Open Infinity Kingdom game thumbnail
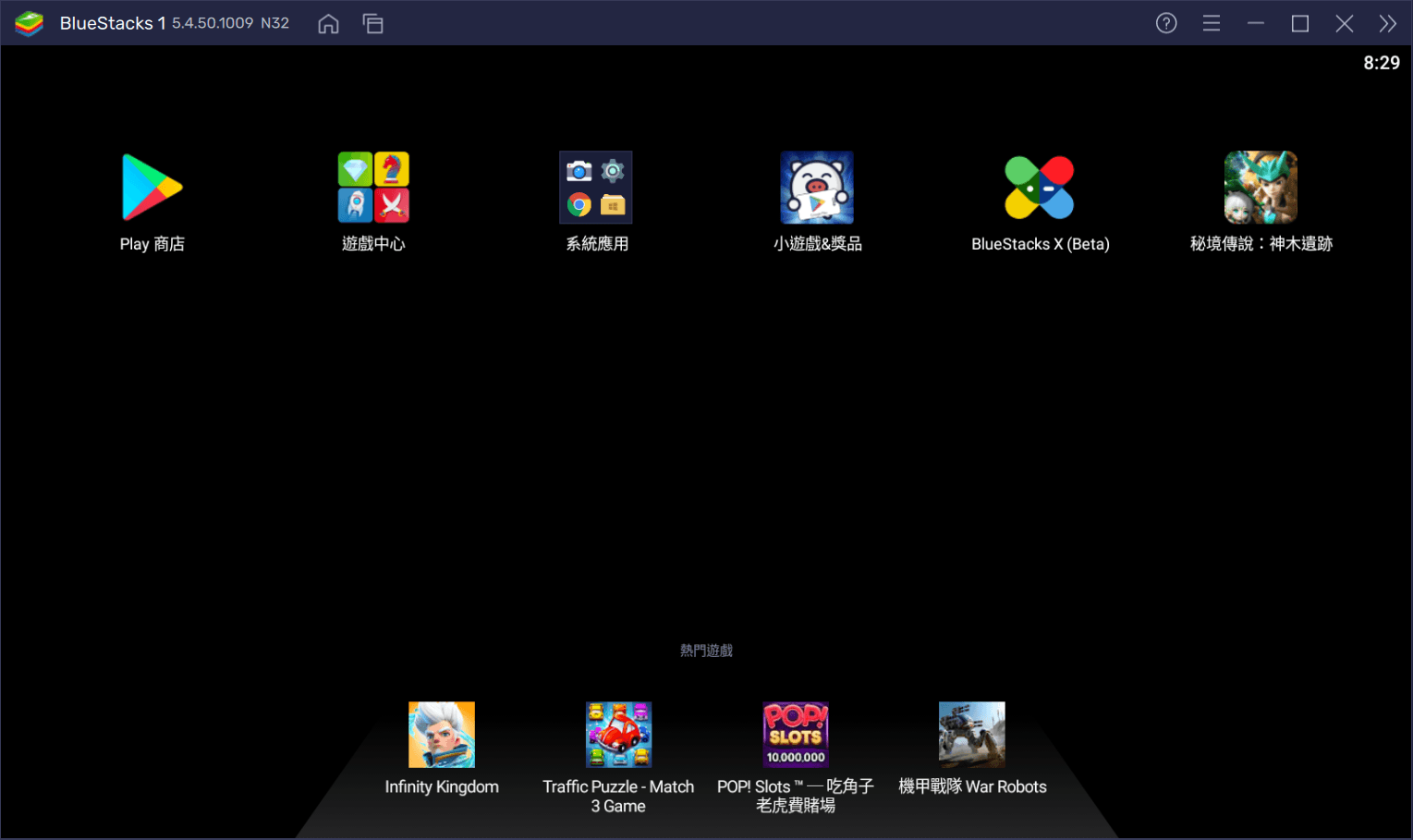This screenshot has width=1413, height=840. [442, 735]
